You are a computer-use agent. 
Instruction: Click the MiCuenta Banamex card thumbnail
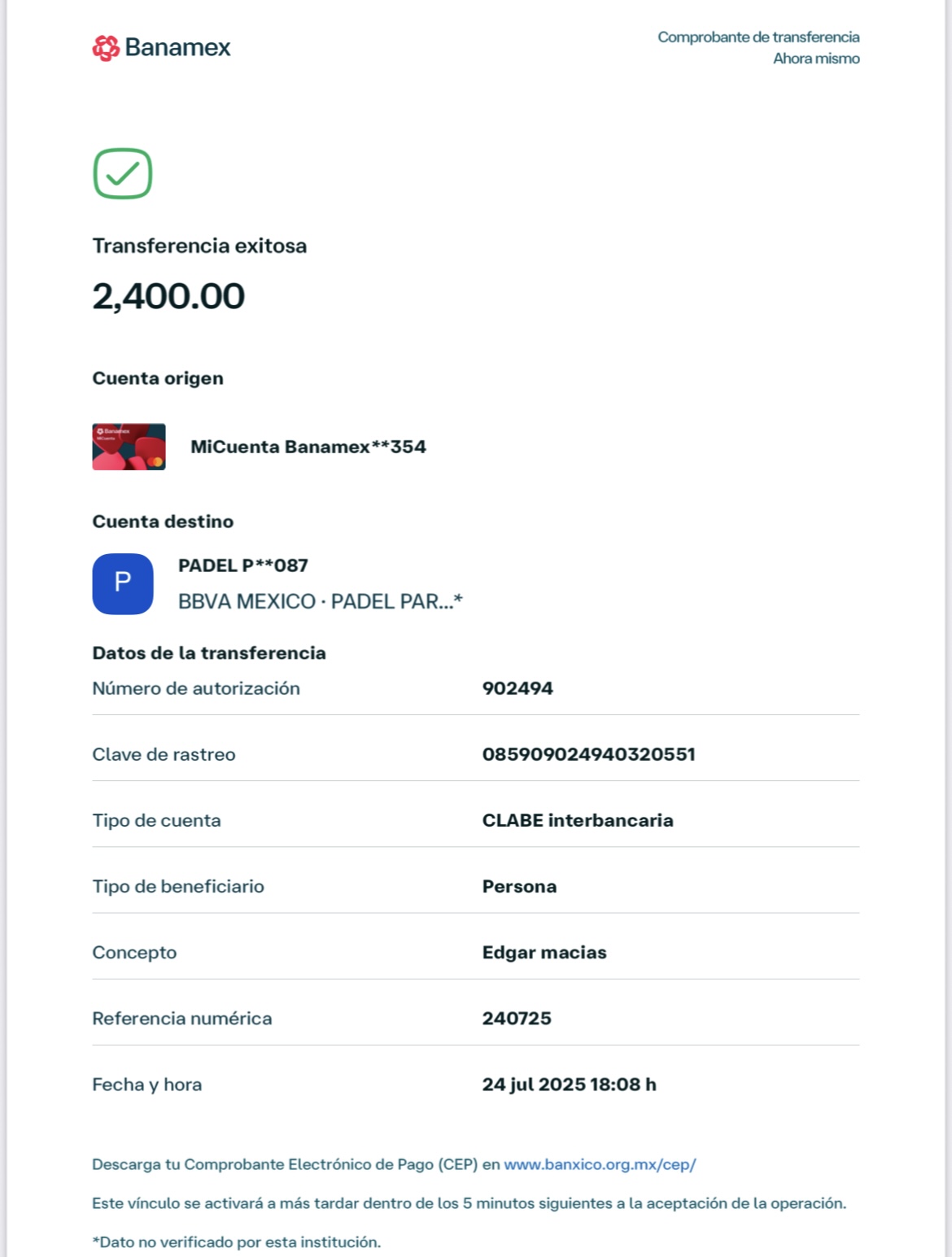coord(129,447)
